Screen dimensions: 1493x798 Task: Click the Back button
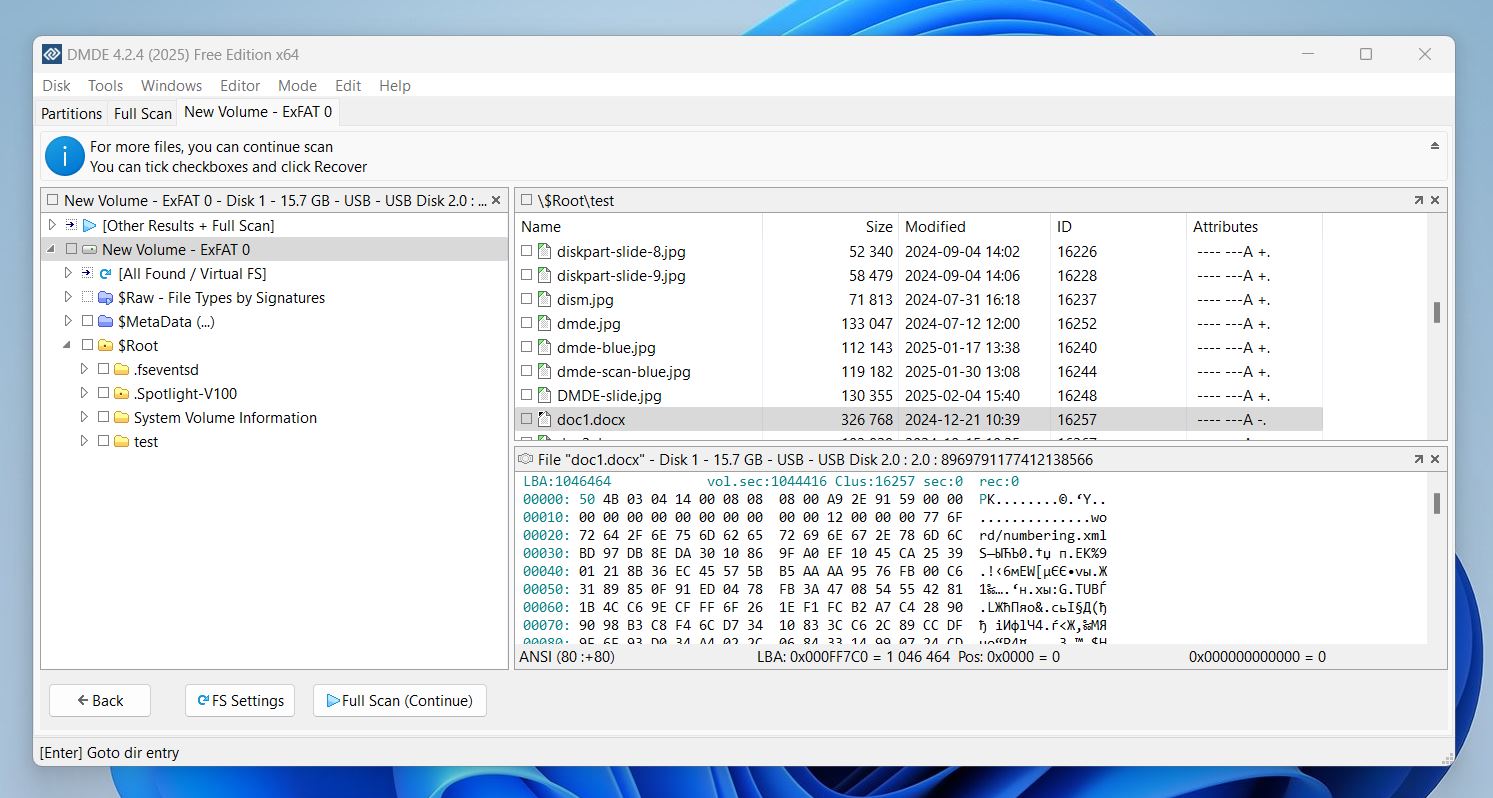pyautogui.click(x=100, y=701)
